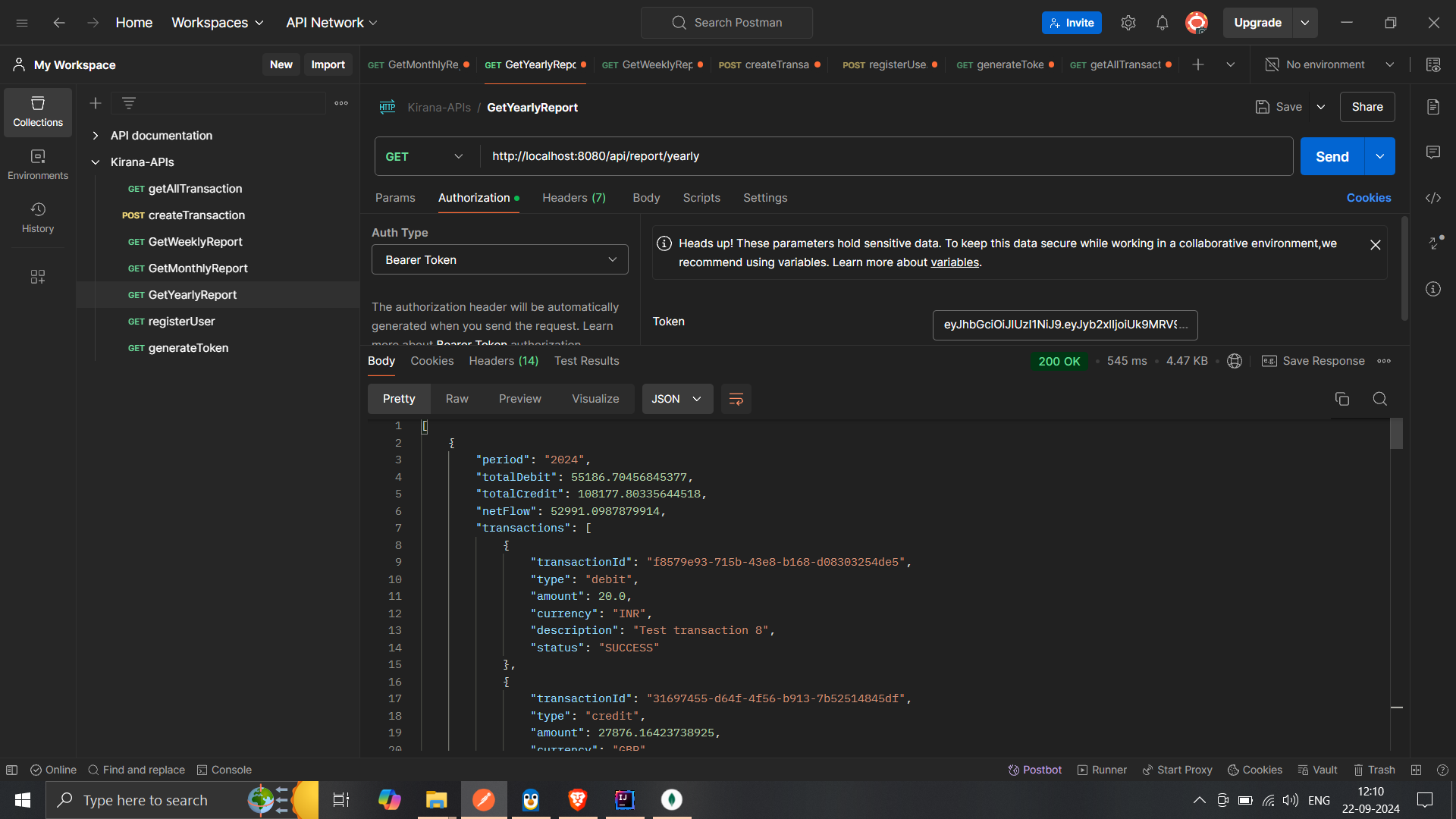1456x819 pixels.
Task: Toggle the Pretty JSON view
Action: point(398,398)
